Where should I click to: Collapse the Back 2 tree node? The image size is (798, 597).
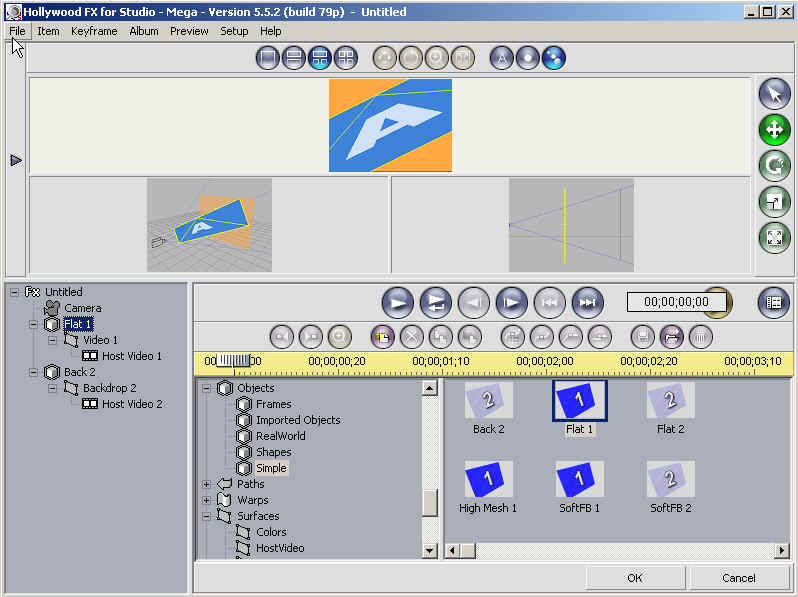(33, 372)
